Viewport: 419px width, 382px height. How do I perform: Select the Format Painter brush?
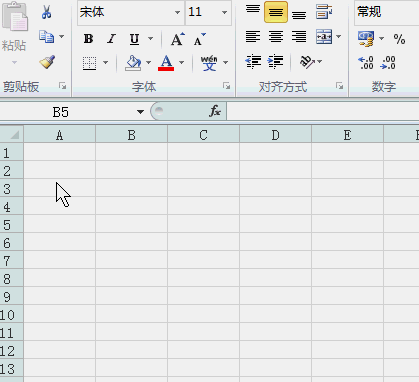click(x=47, y=62)
